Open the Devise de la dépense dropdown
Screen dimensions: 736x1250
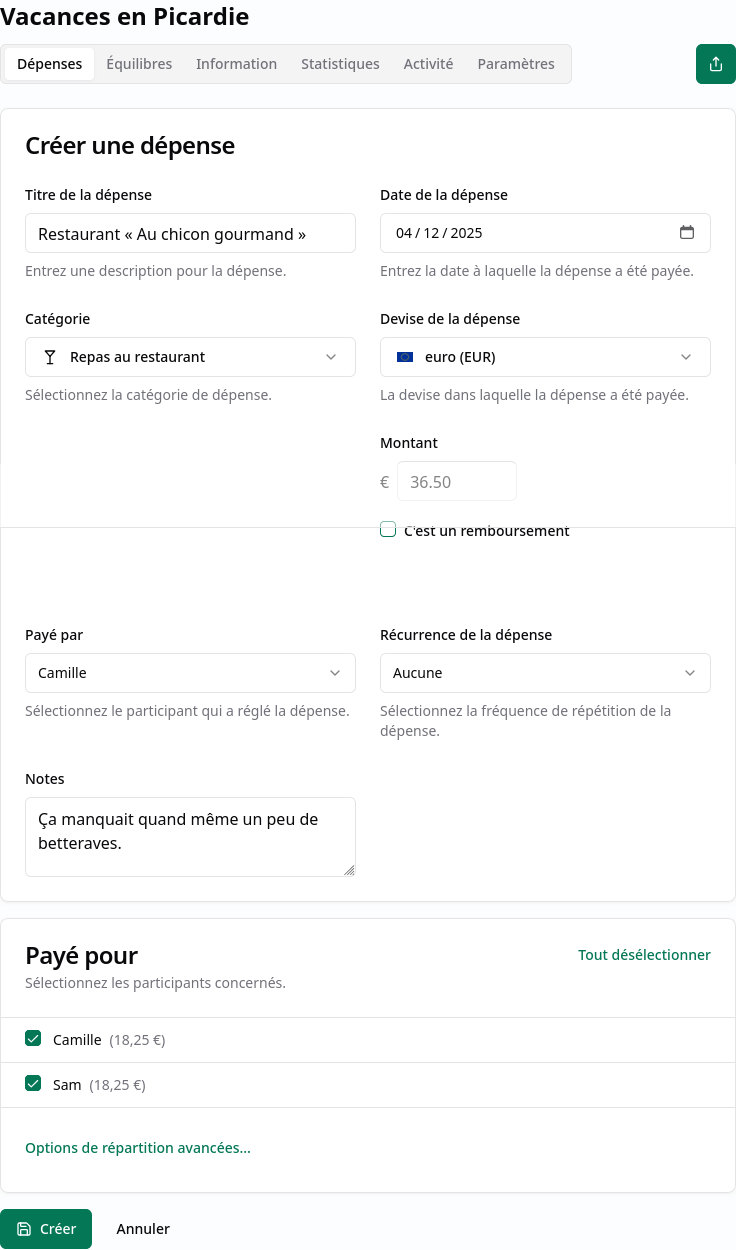pyautogui.click(x=545, y=357)
